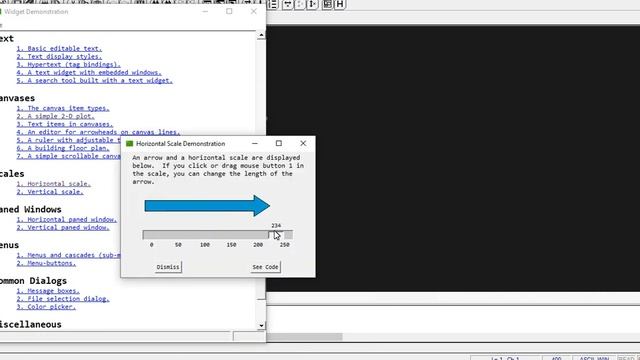Open the 'Message boxes' demo link
This screenshot has height=360, width=640.
coord(48,291)
